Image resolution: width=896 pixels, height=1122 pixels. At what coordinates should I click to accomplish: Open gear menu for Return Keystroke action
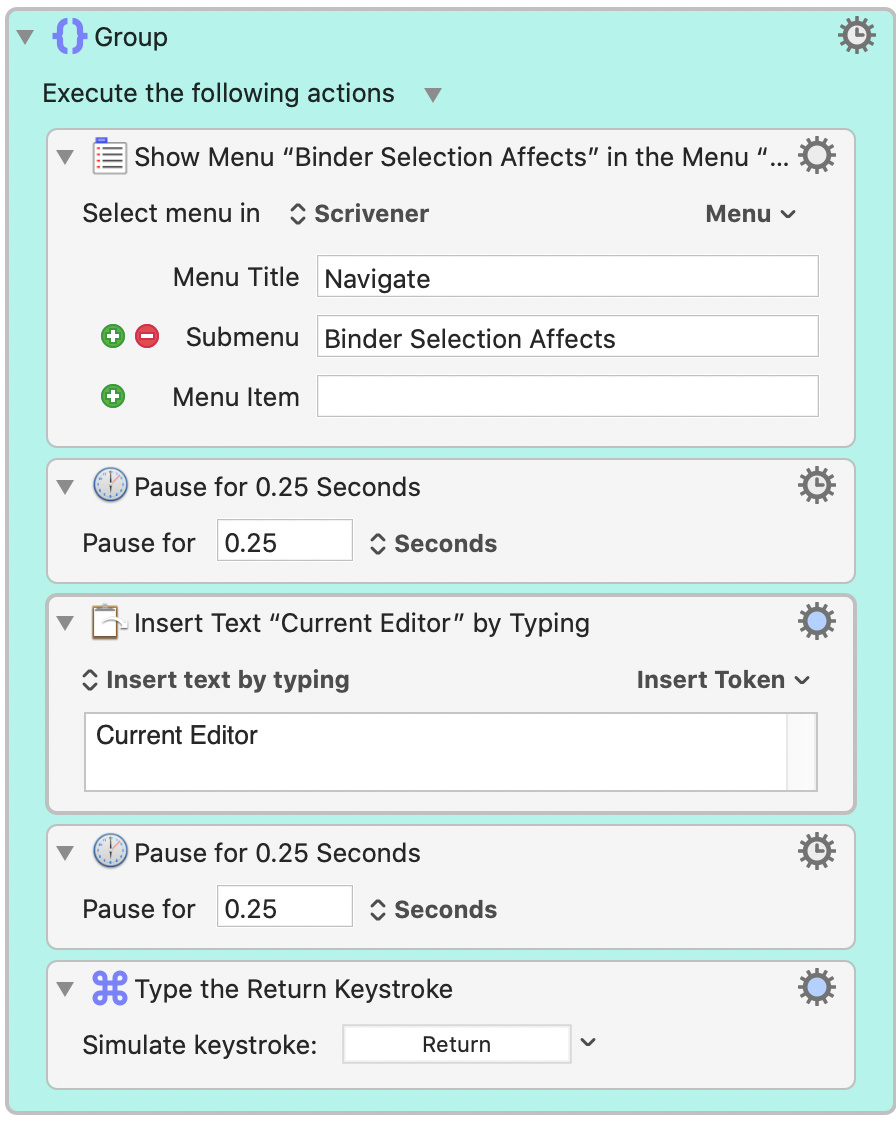point(817,987)
